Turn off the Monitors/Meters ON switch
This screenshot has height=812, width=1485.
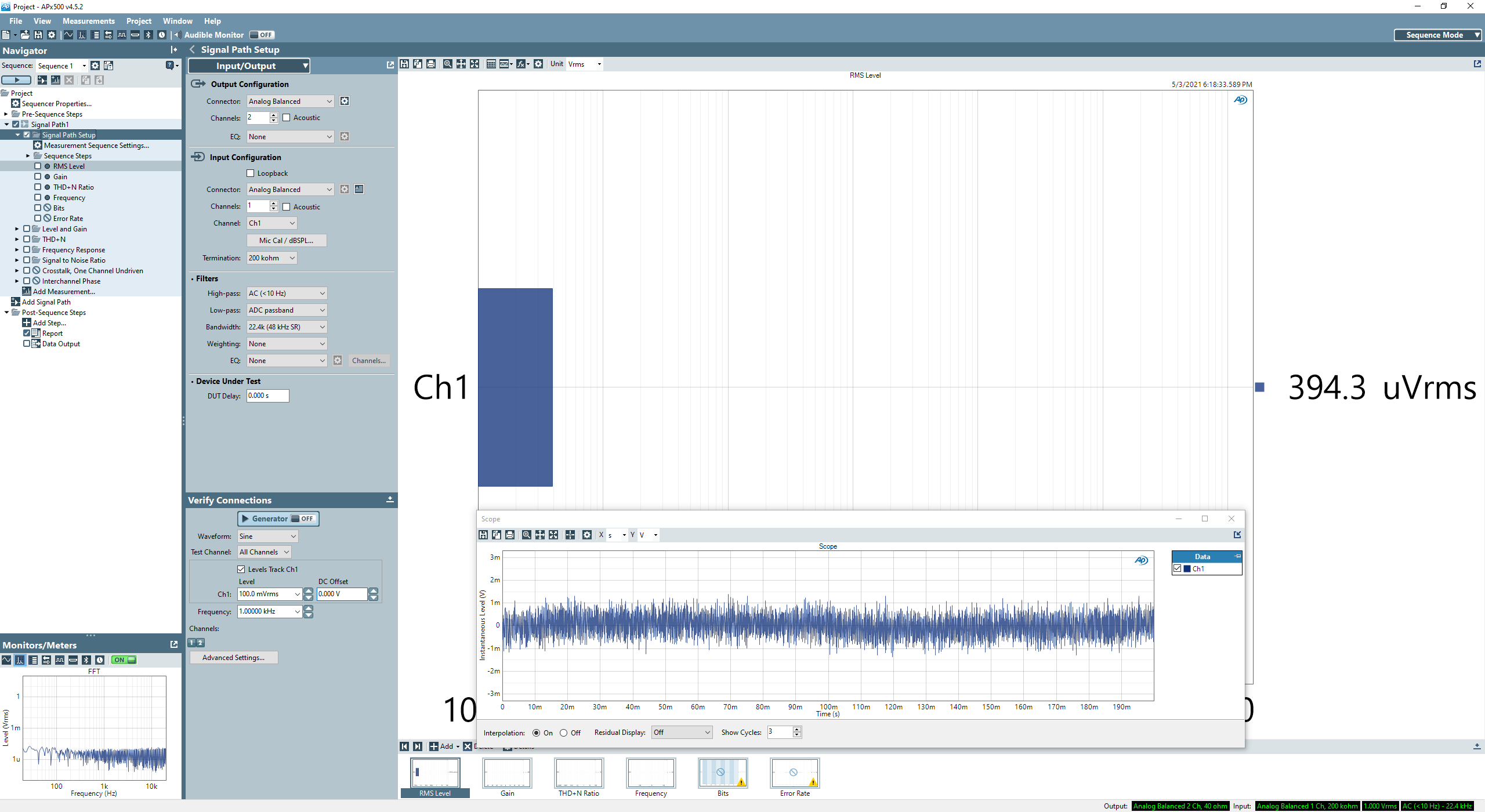pos(124,660)
